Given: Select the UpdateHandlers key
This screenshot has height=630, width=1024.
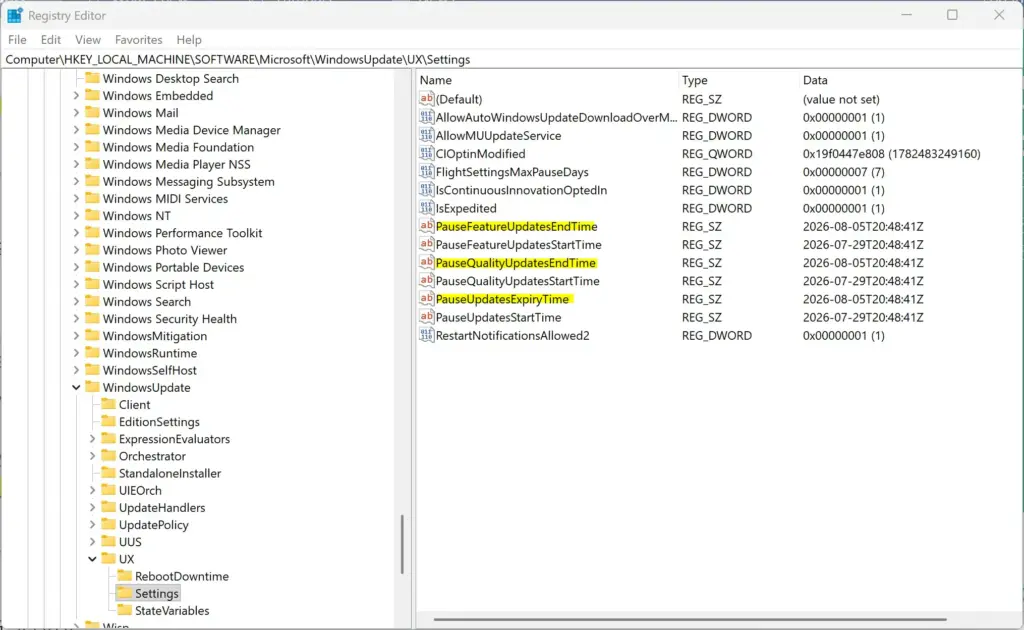Looking at the screenshot, I should click(162, 507).
